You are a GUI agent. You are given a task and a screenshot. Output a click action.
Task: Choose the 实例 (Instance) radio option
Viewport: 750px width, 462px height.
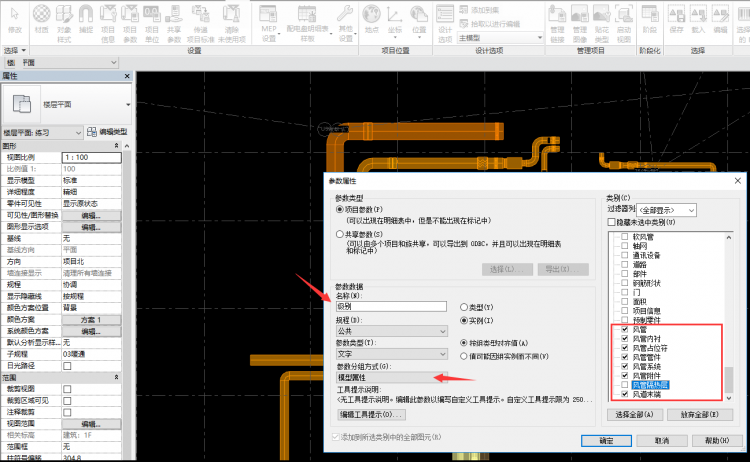pos(463,320)
